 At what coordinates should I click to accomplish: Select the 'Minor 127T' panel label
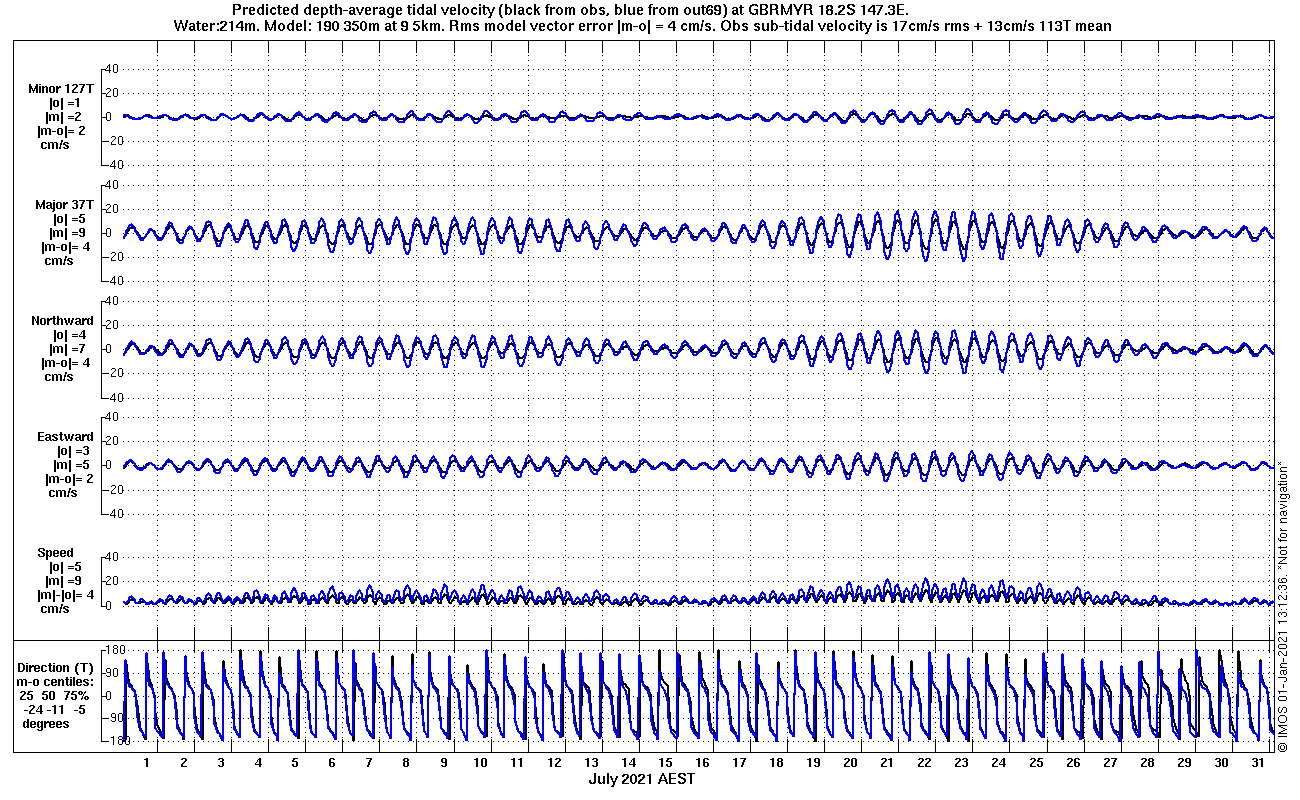click(x=62, y=89)
